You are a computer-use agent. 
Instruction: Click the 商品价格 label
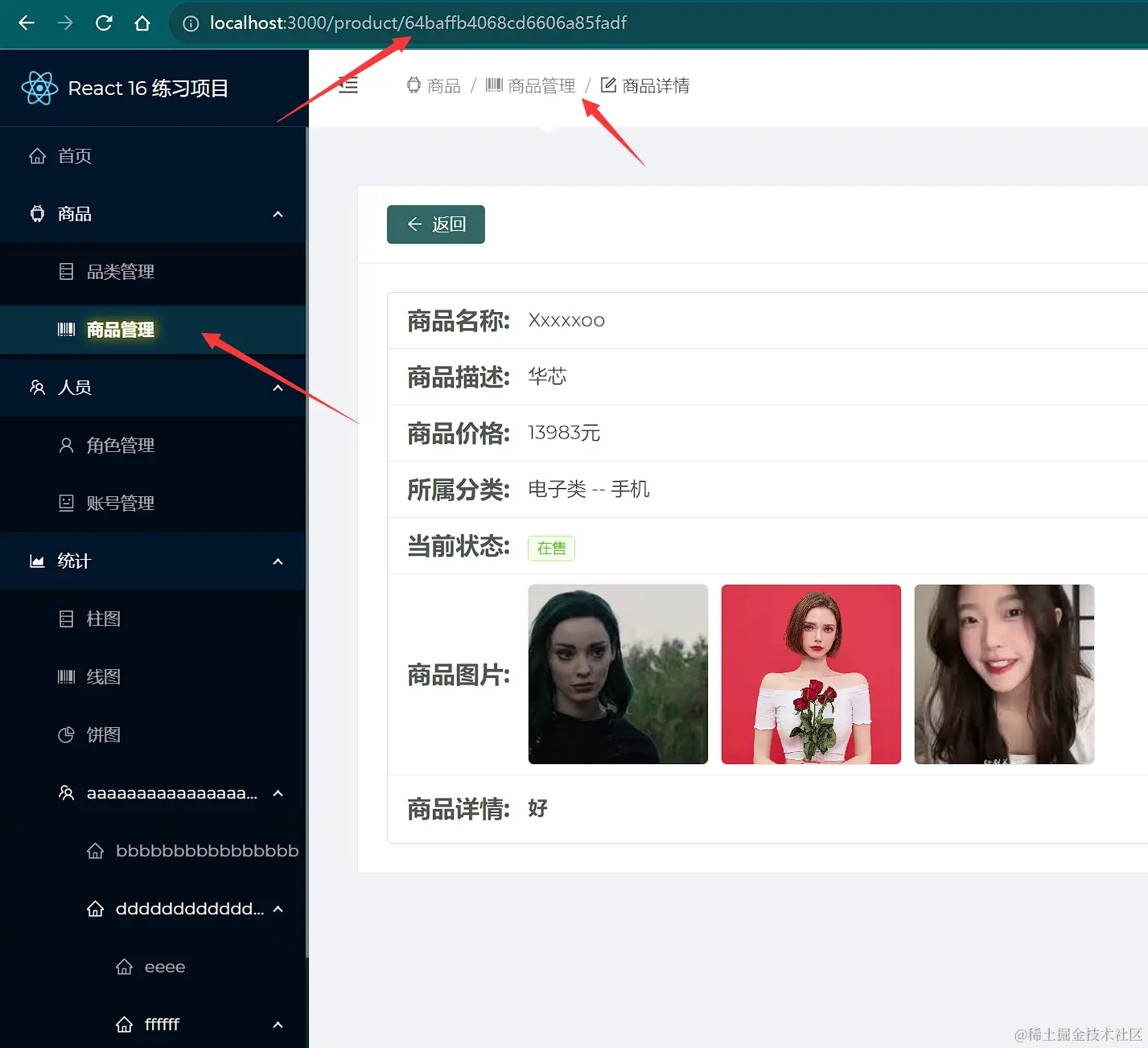click(x=459, y=434)
